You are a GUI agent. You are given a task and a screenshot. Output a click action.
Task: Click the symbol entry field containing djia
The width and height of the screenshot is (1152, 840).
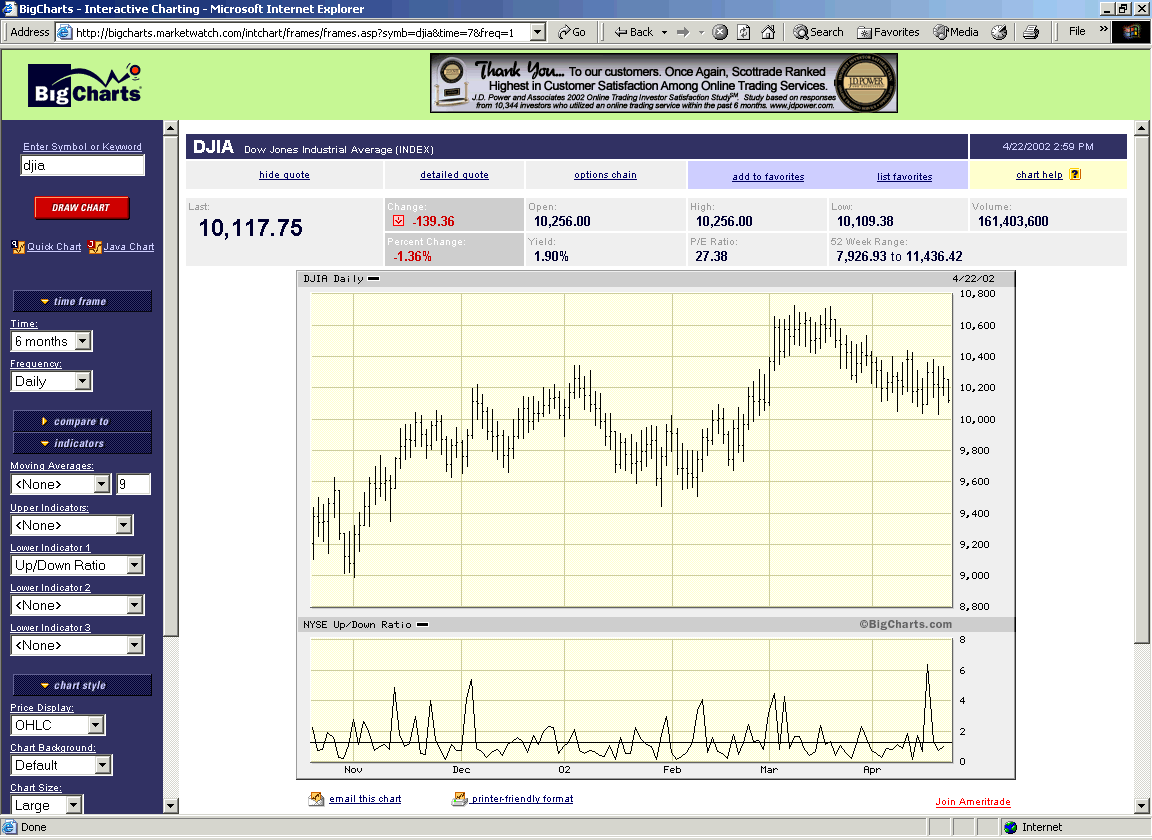(x=83, y=166)
